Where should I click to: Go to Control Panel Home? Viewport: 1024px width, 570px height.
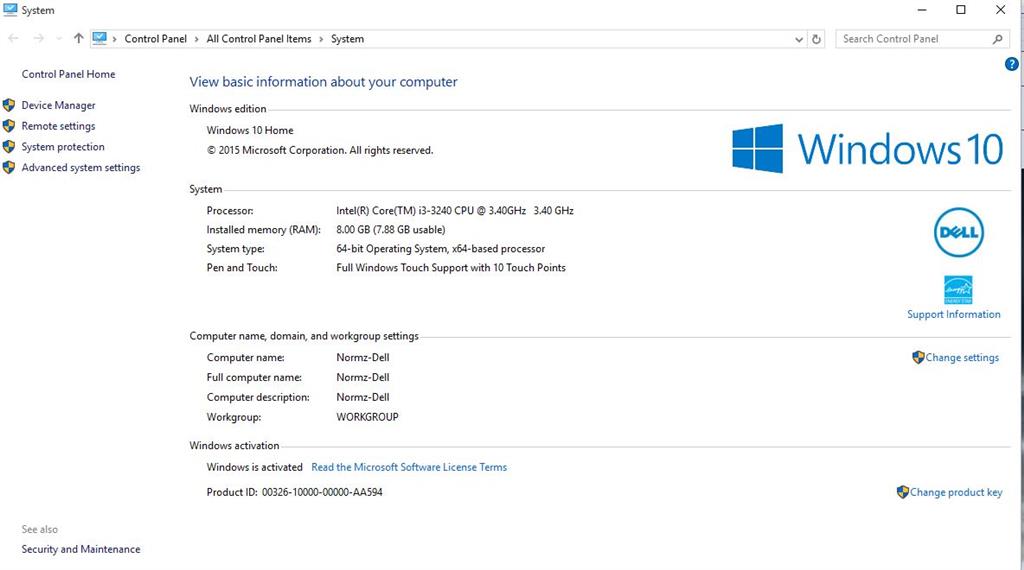68,74
